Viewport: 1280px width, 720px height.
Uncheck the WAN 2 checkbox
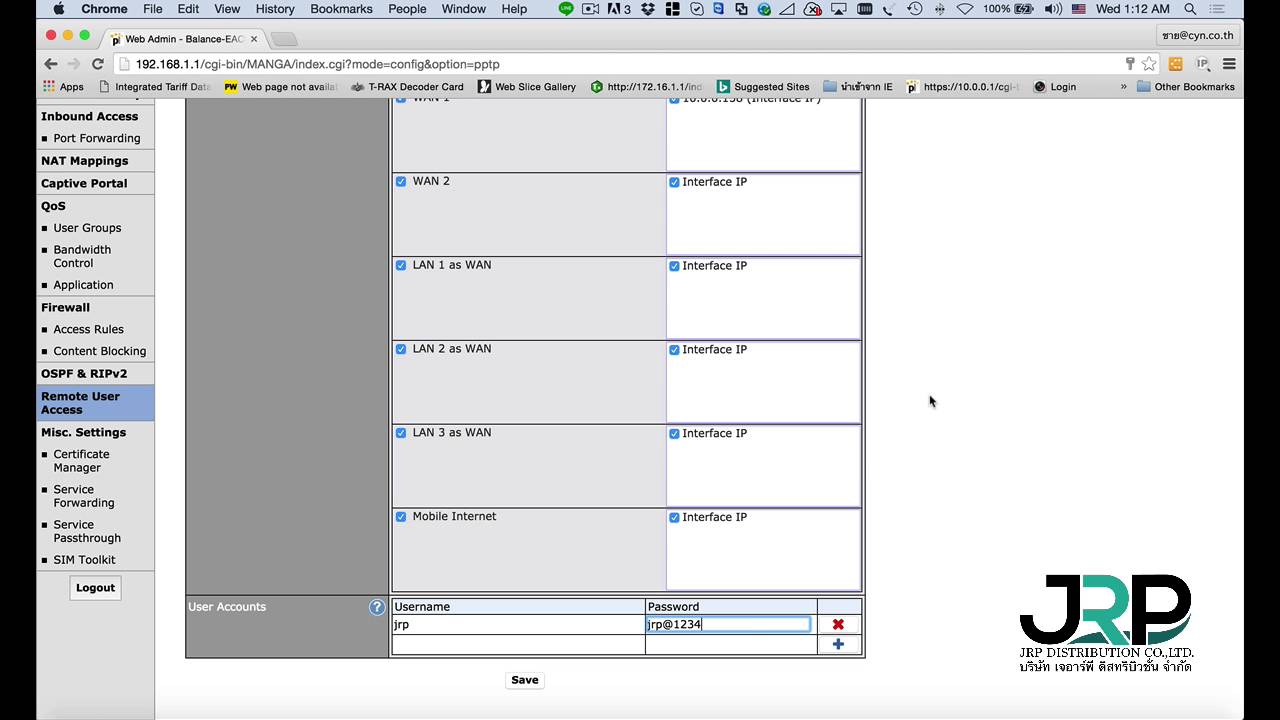tap(401, 182)
